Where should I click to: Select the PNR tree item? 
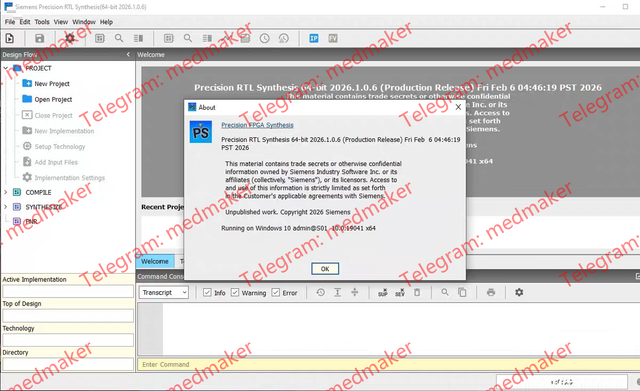click(31, 222)
